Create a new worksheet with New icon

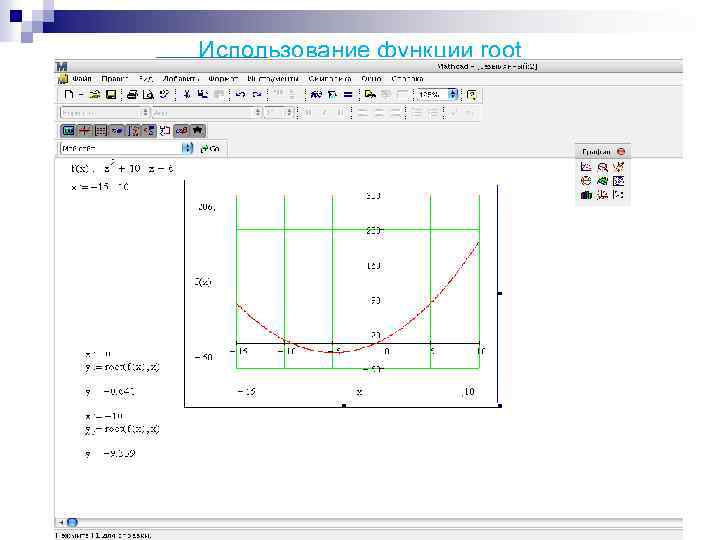pyautogui.click(x=68, y=95)
